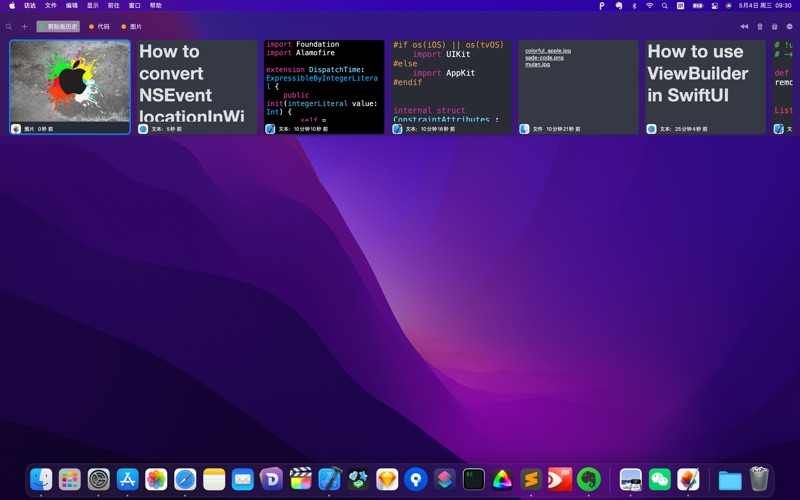Launch Sketch from the Dock

[x=387, y=480]
